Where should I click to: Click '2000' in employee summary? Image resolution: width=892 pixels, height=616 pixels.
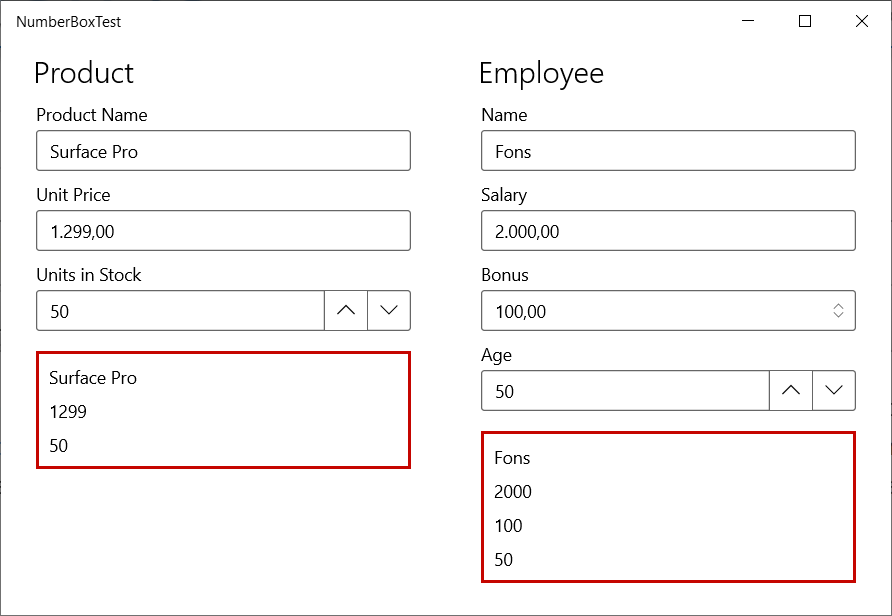[x=513, y=492]
